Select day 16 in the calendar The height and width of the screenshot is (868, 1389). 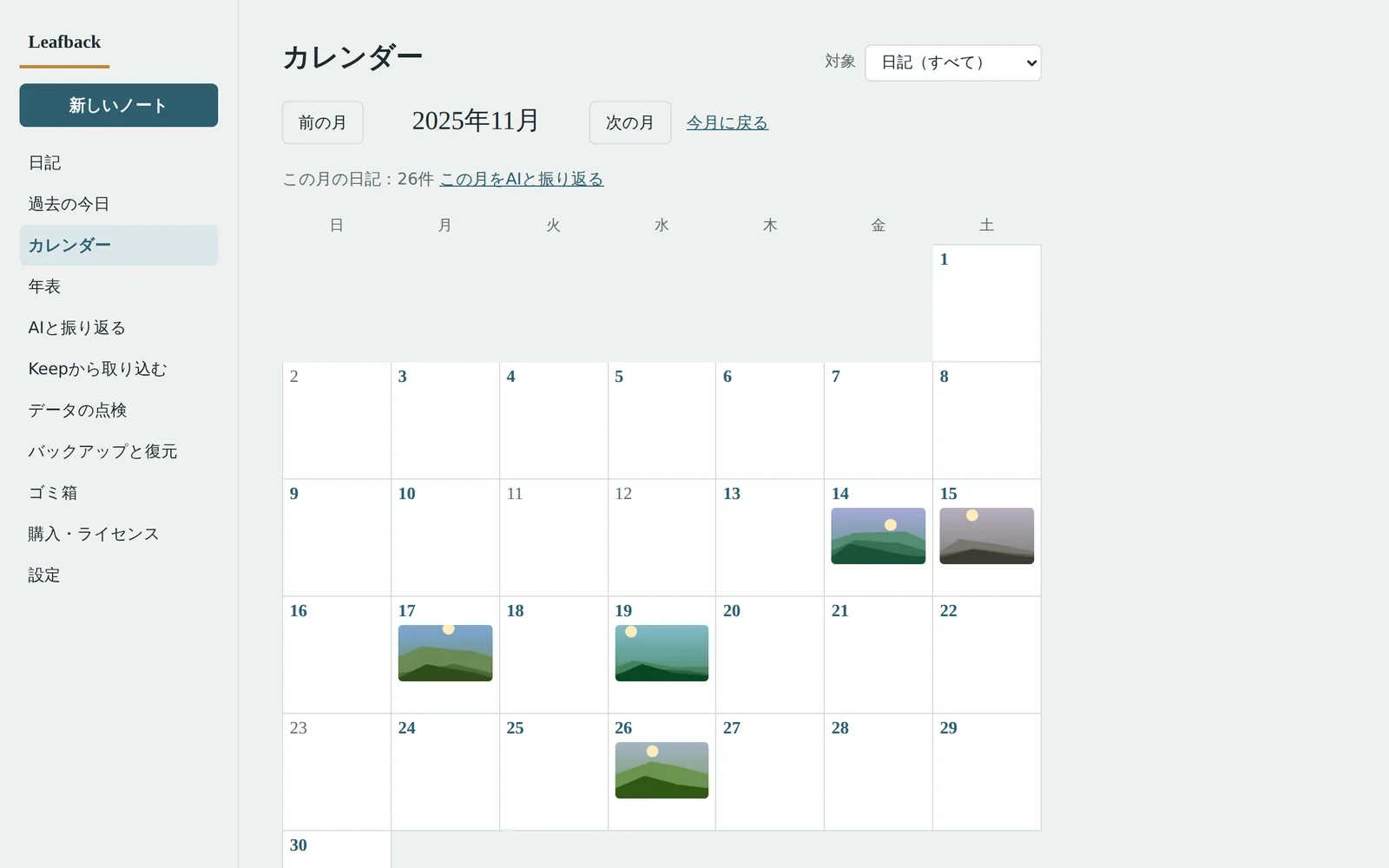tap(337, 654)
